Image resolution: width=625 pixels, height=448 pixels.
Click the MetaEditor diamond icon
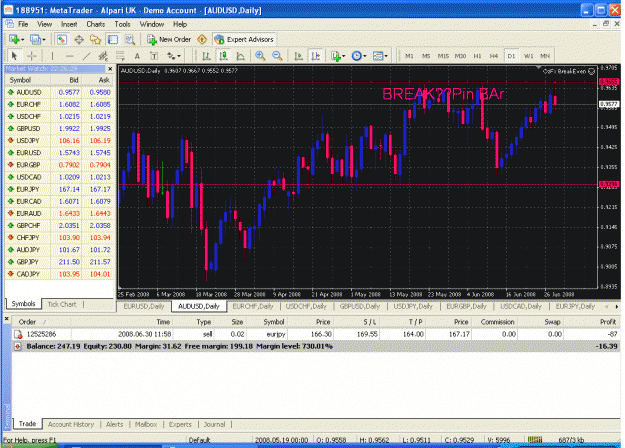pos(202,39)
